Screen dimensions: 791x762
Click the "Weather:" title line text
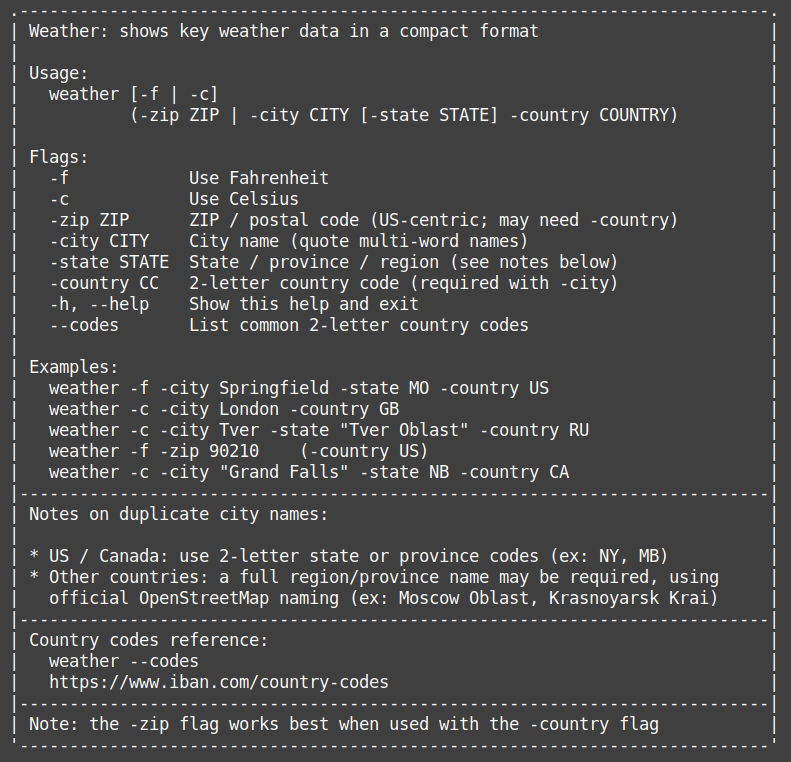pyautogui.click(x=283, y=31)
